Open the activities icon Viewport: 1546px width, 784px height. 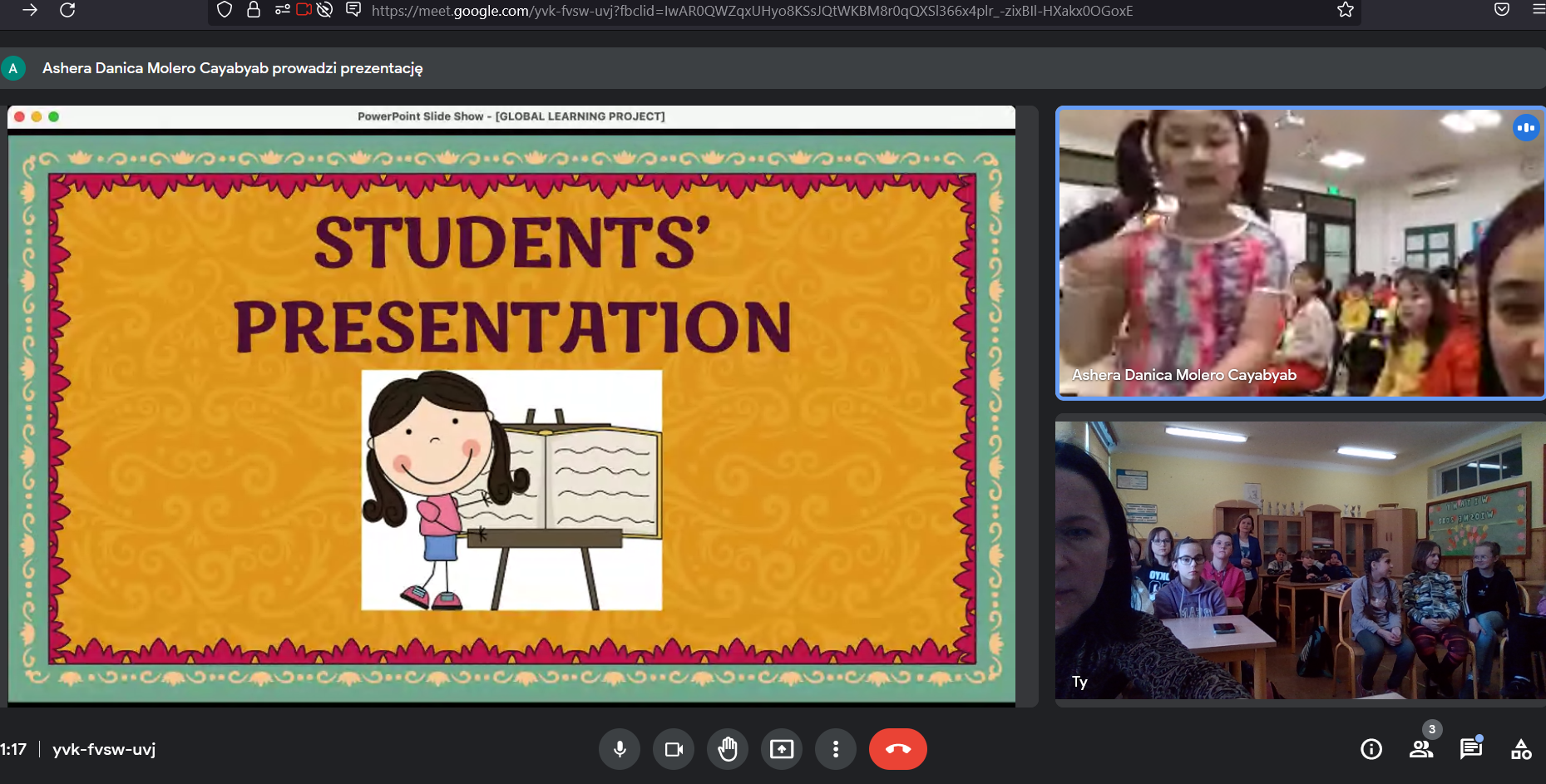[x=1521, y=749]
